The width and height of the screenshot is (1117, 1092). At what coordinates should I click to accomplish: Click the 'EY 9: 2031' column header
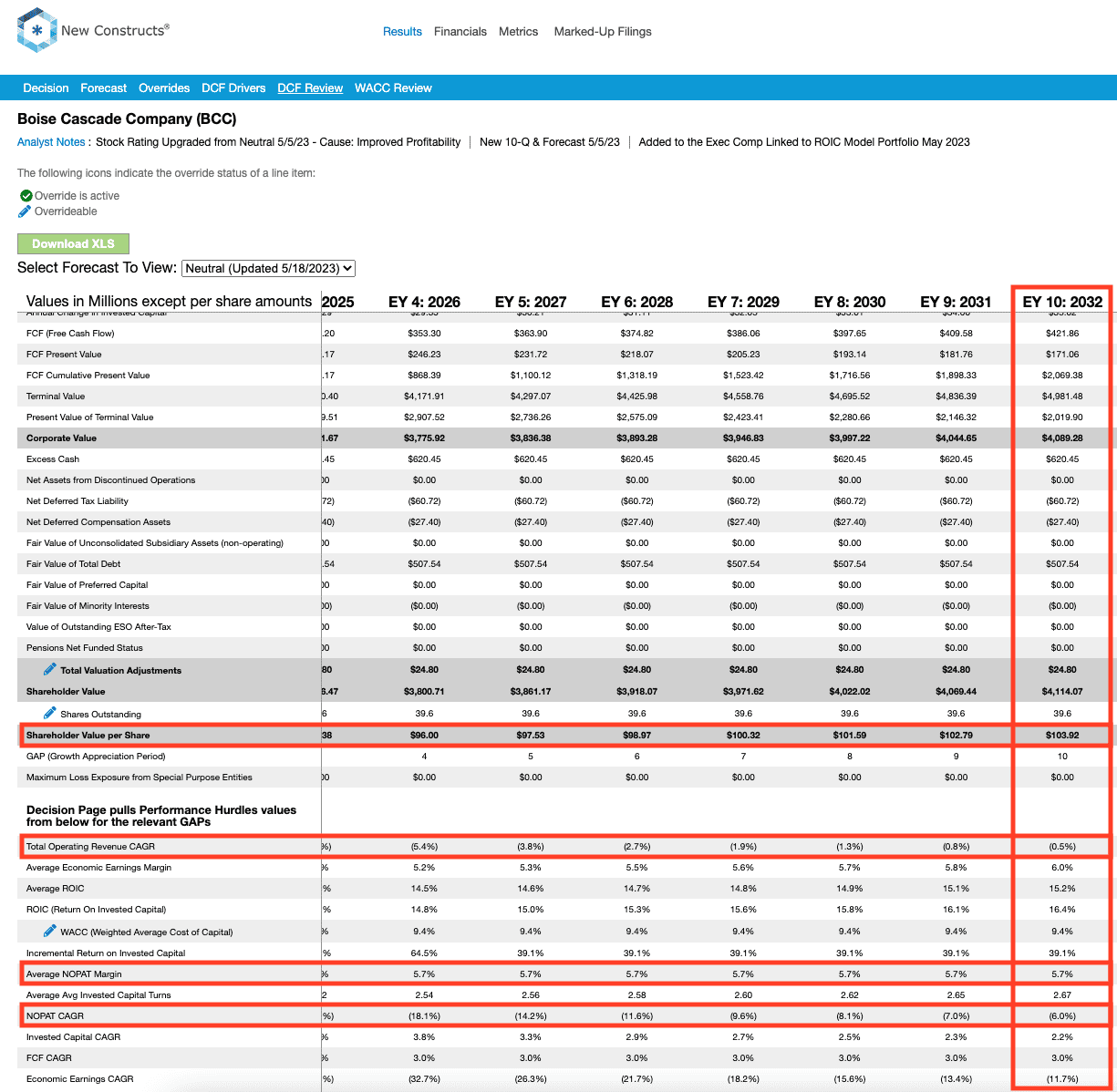(x=956, y=302)
